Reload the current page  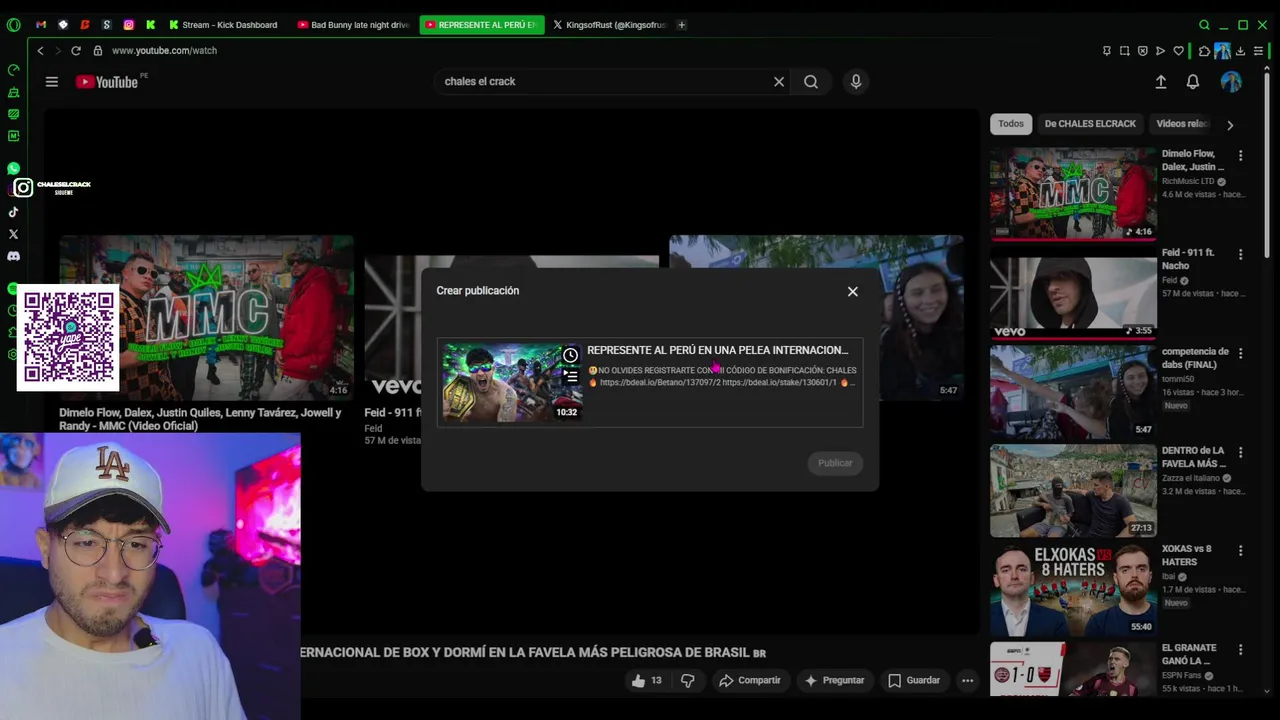pos(75,50)
